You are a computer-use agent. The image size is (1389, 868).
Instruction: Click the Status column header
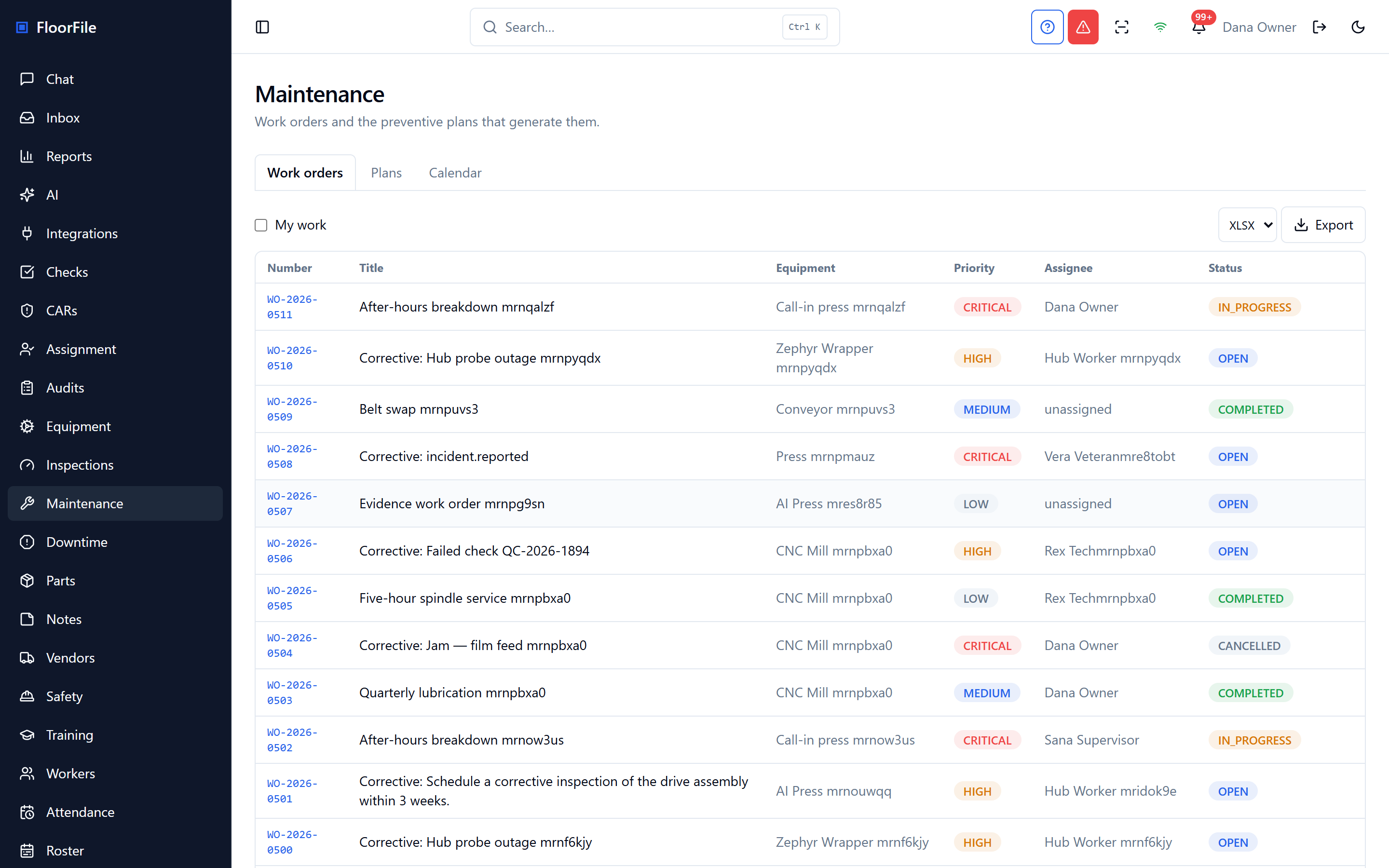1225,268
